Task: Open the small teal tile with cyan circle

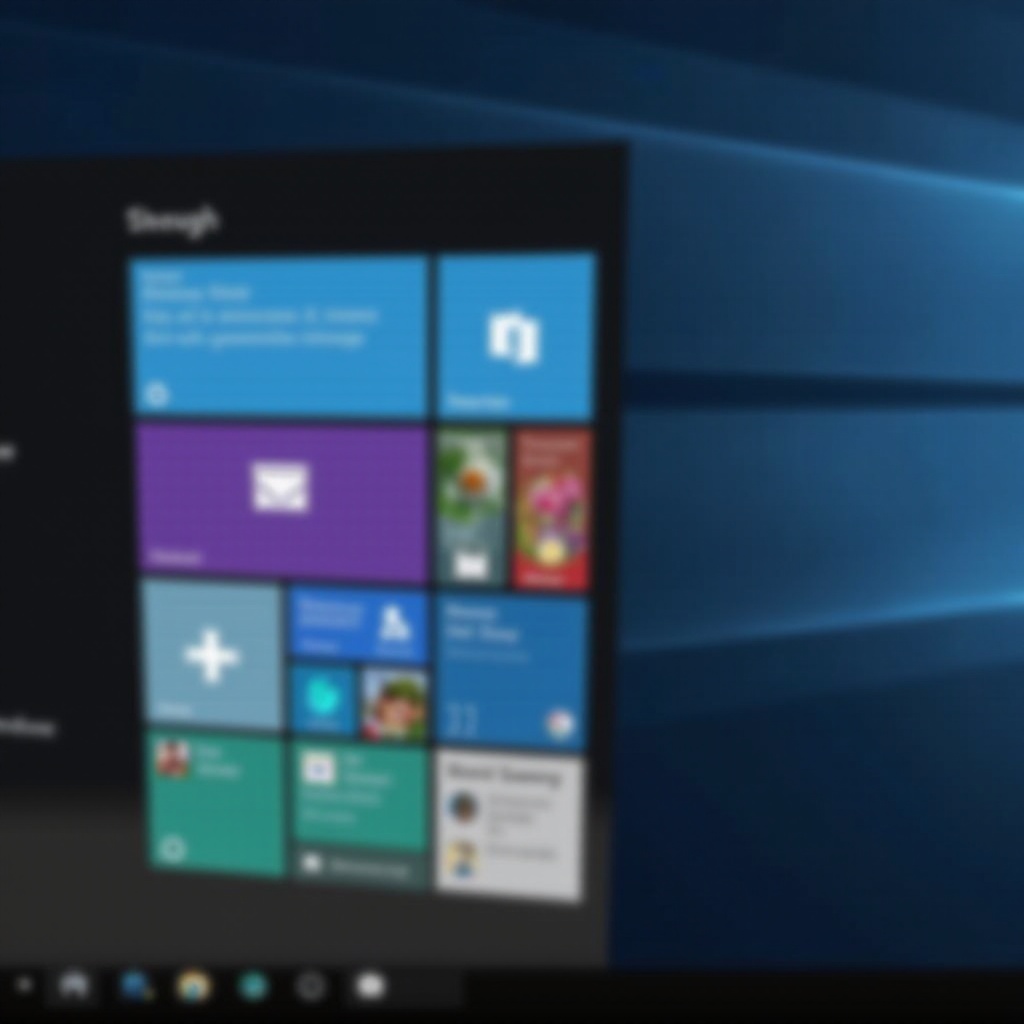Action: 323,699
